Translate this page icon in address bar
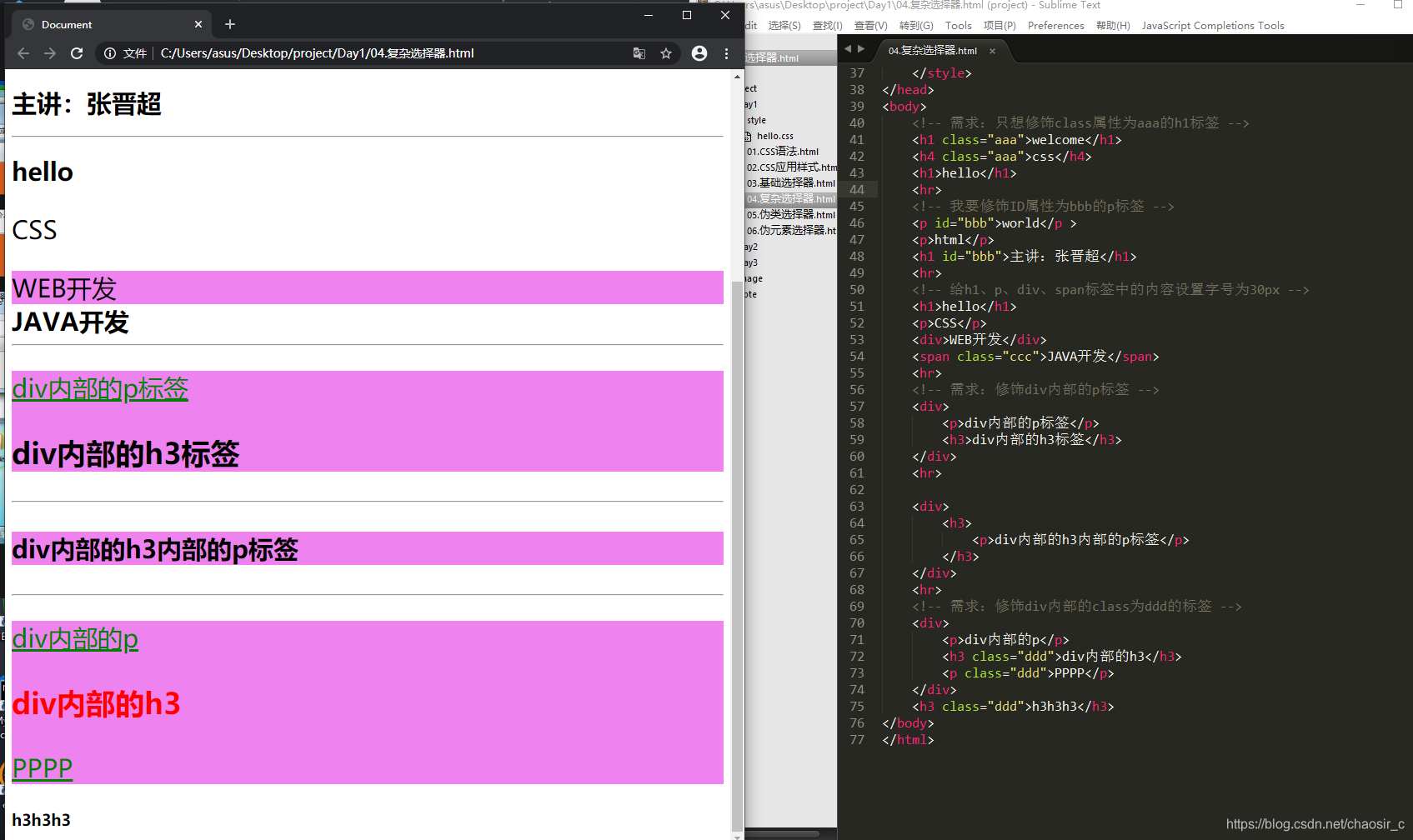This screenshot has width=1413, height=840. (639, 53)
